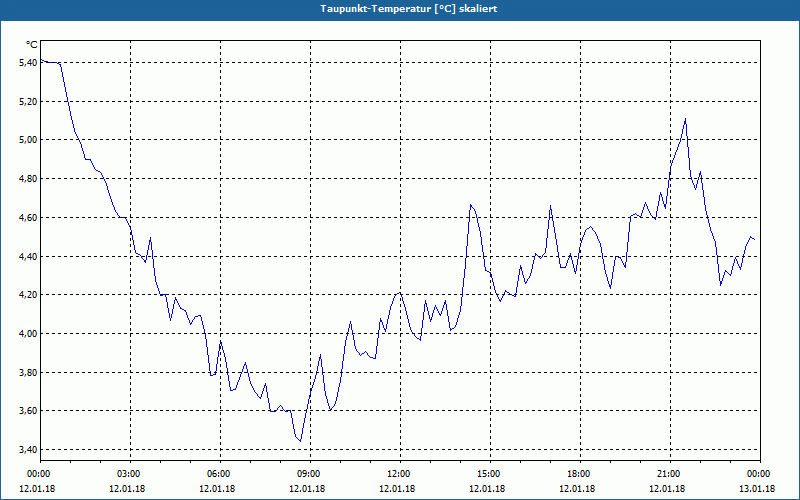Click the curve's highest peak after 21:00
The height and width of the screenshot is (500, 800).
coord(685,119)
